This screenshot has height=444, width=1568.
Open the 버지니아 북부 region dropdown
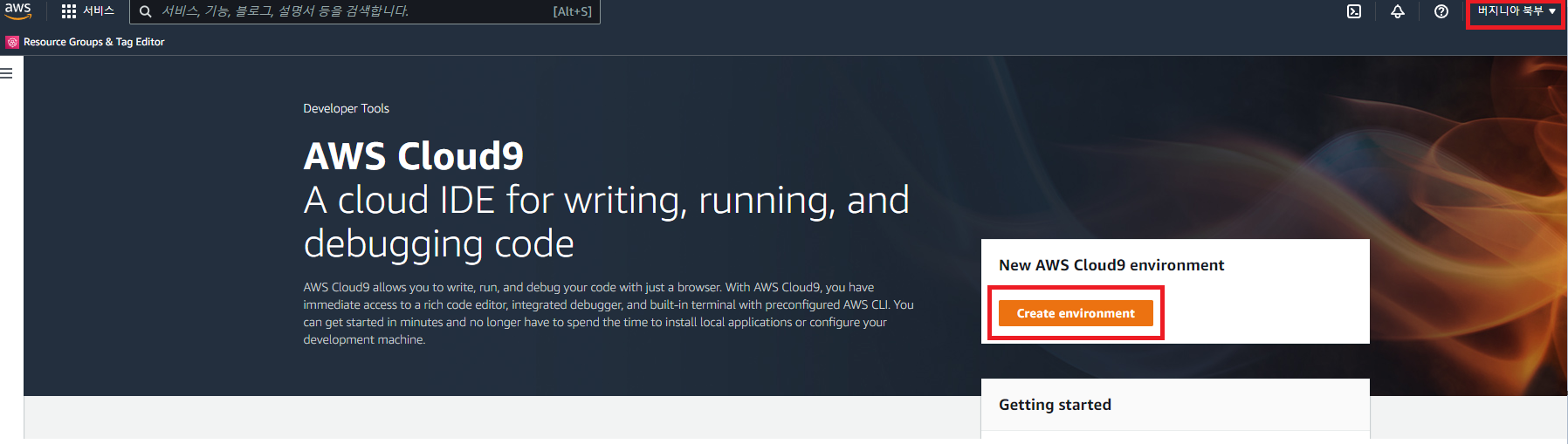tap(1516, 11)
